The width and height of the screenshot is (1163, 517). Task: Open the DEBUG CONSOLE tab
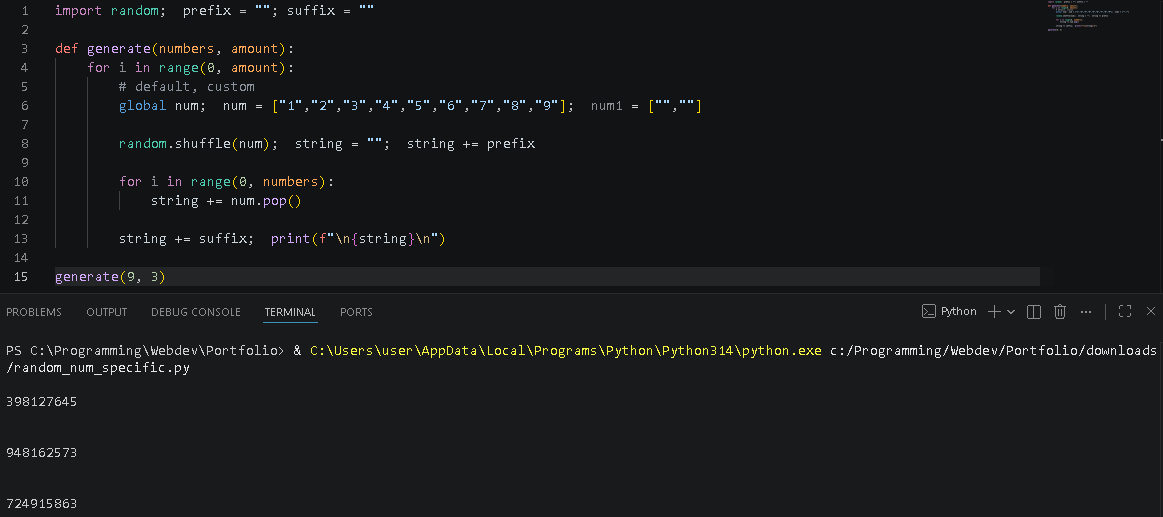click(x=196, y=312)
